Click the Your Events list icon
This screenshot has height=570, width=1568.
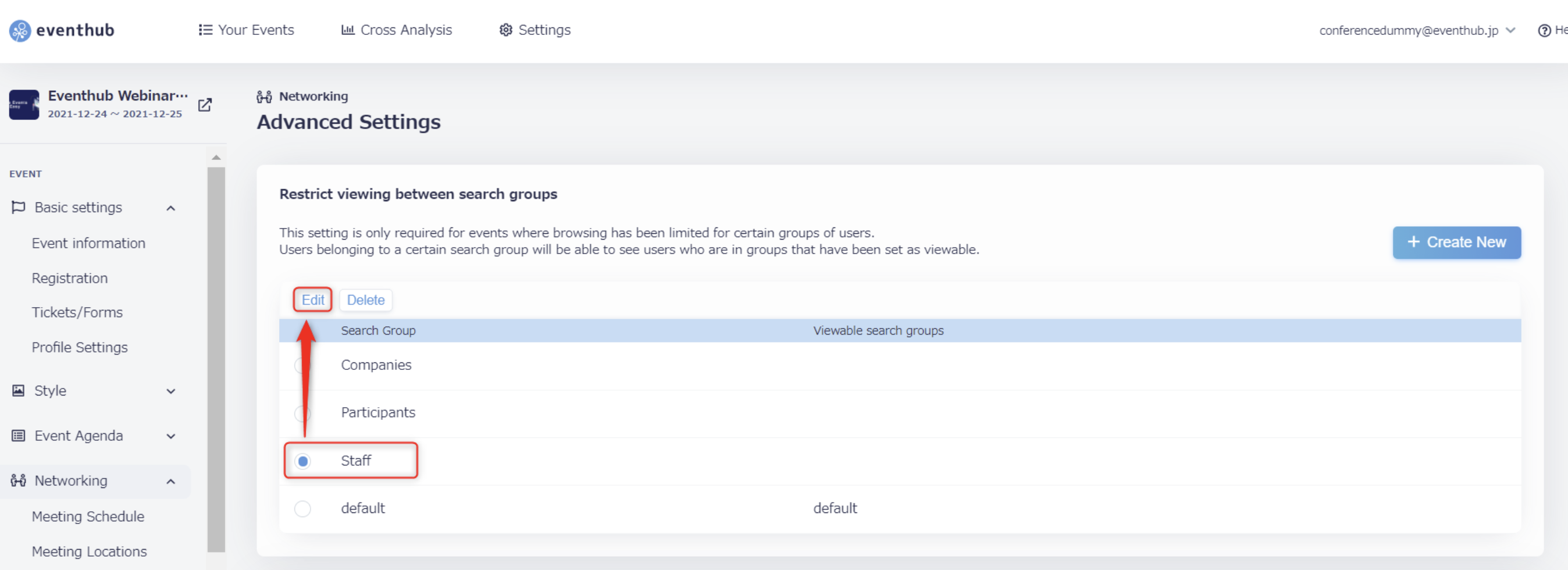[x=206, y=30]
